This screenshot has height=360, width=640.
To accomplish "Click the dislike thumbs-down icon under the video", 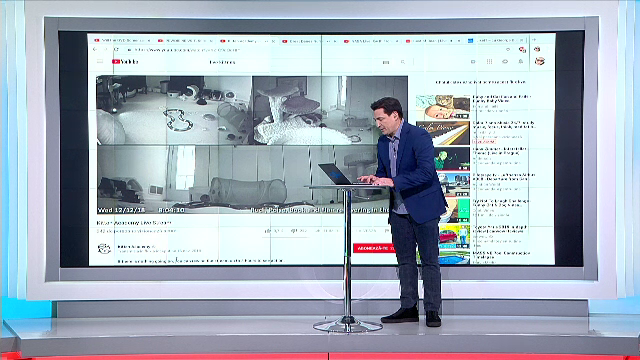I will [293, 231].
